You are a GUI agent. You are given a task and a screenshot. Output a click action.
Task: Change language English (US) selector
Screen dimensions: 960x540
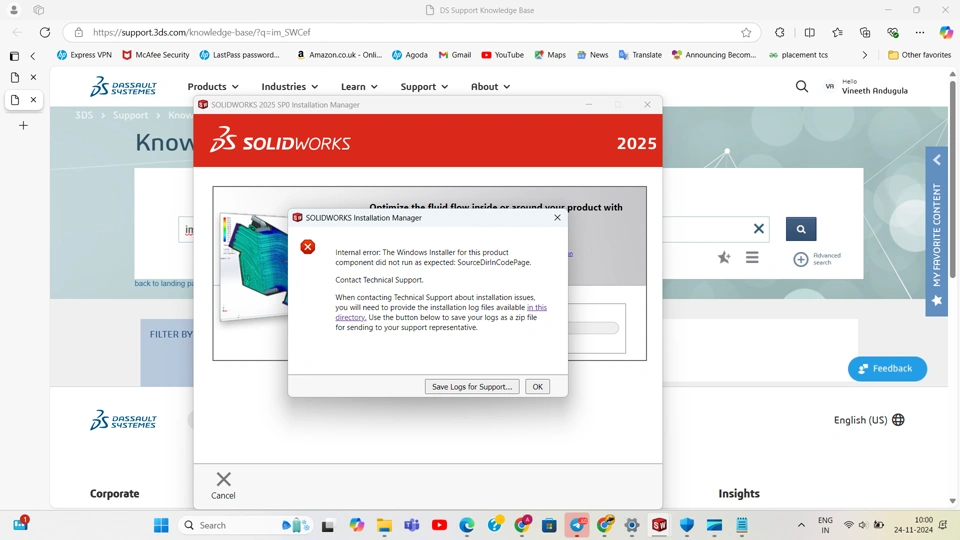pos(869,420)
